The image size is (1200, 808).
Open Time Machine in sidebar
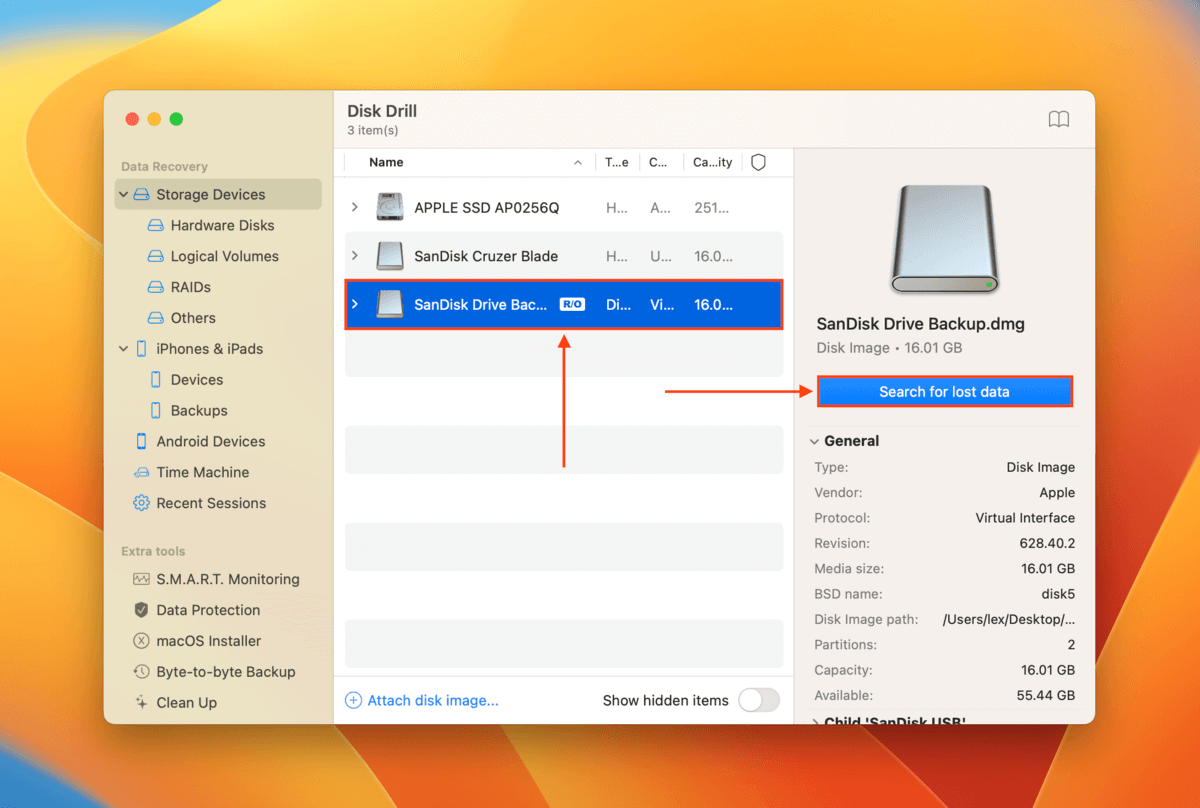tap(203, 473)
